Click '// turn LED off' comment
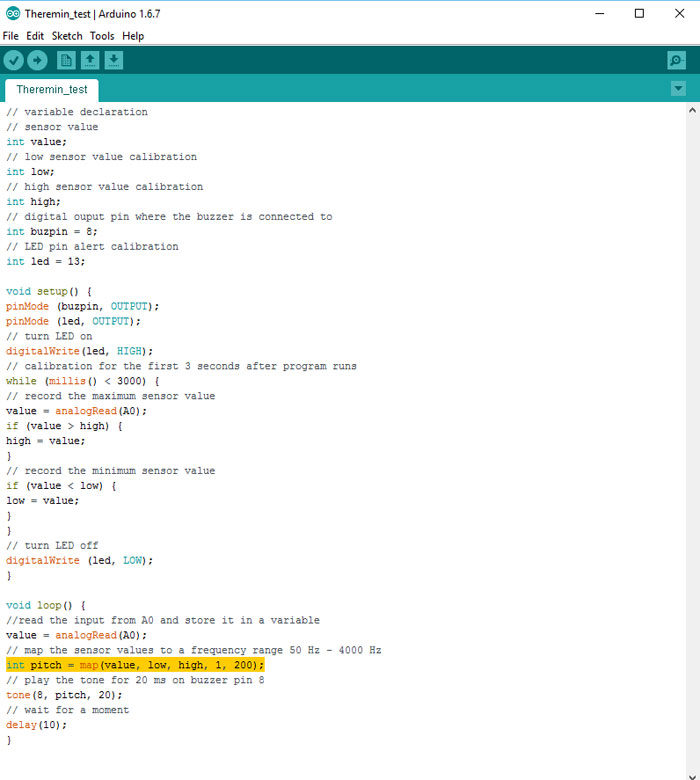Screen dimensions: 700x780 [x=52, y=545]
